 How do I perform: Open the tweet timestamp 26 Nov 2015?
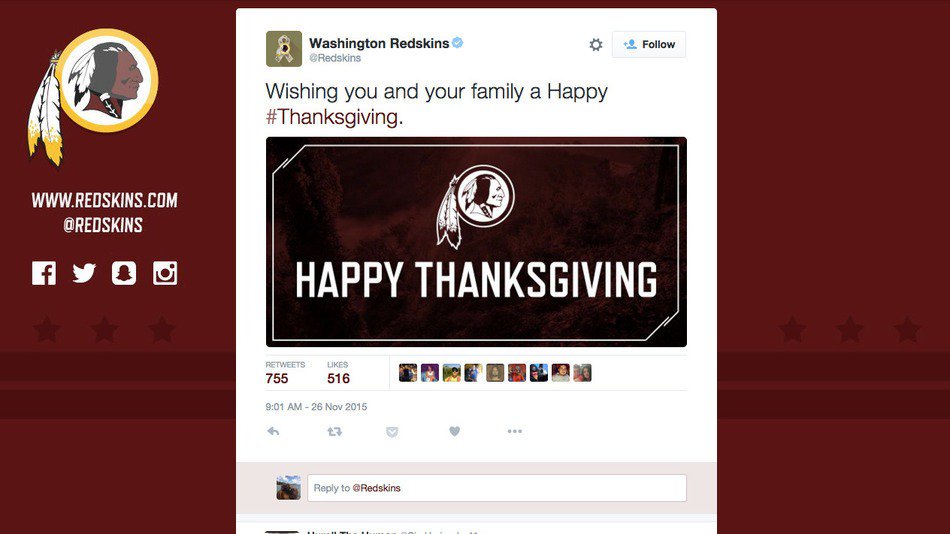point(316,407)
